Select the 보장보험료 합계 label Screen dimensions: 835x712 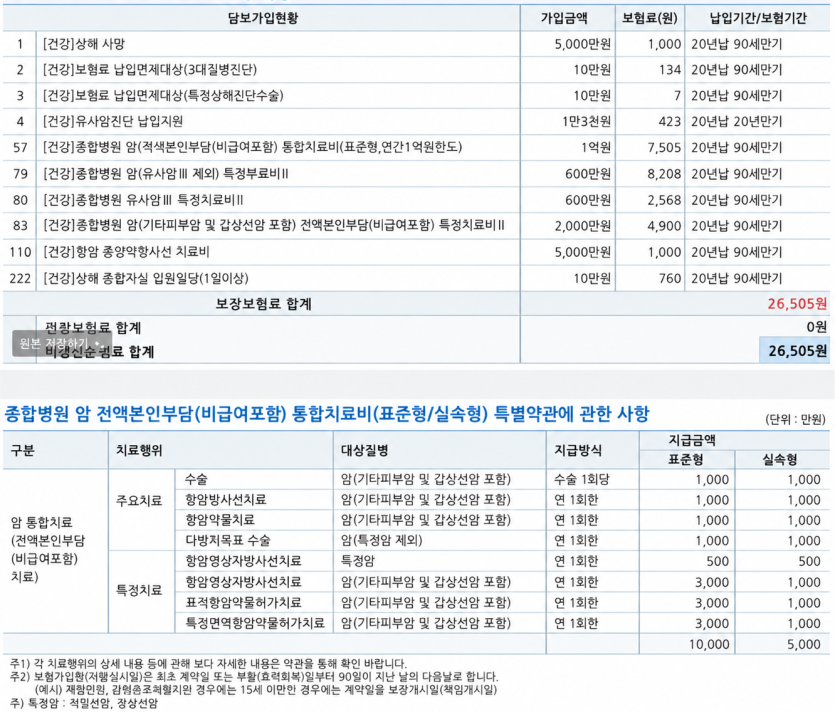coord(263,304)
